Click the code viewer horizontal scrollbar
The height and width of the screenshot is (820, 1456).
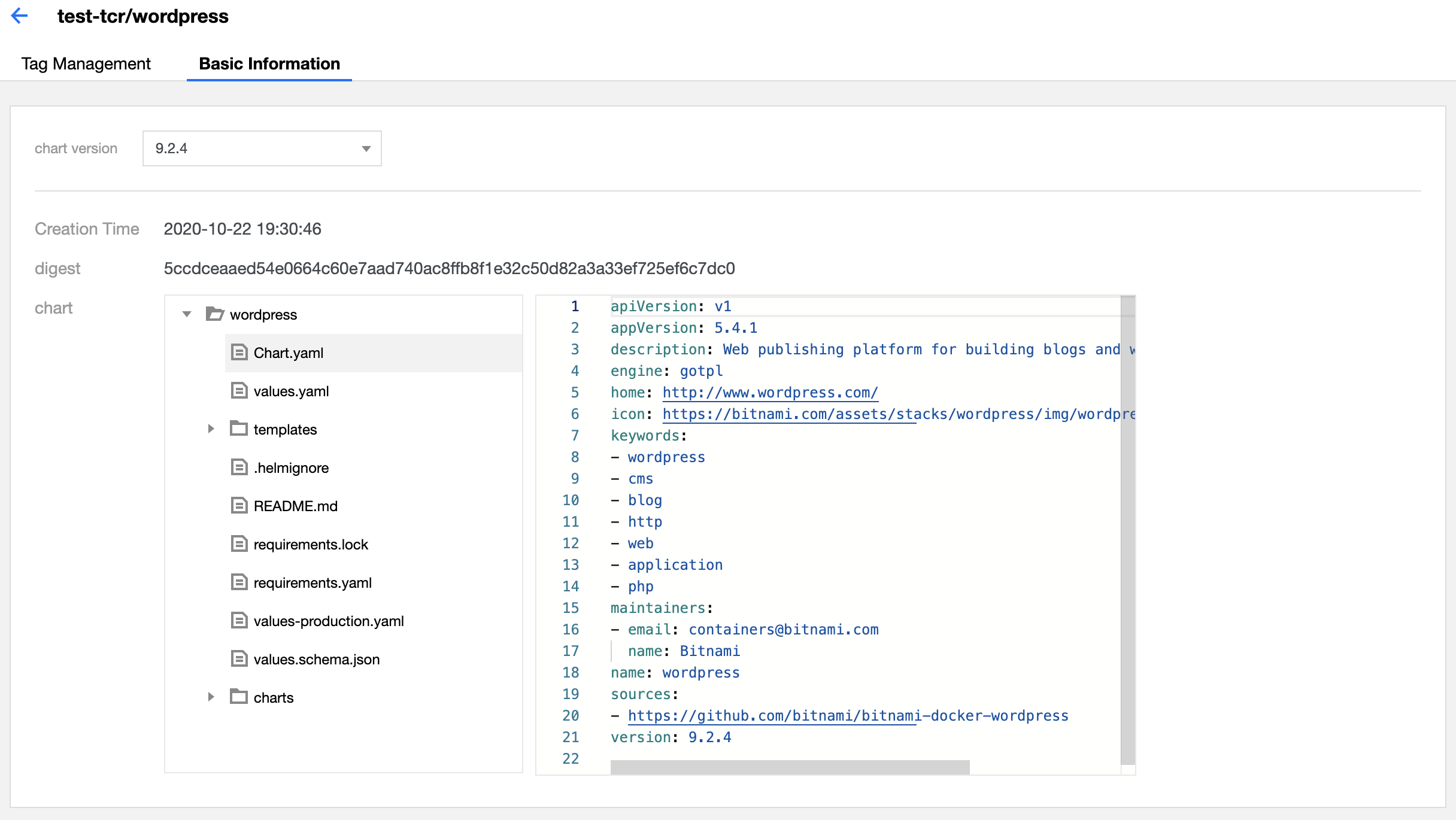click(790, 767)
